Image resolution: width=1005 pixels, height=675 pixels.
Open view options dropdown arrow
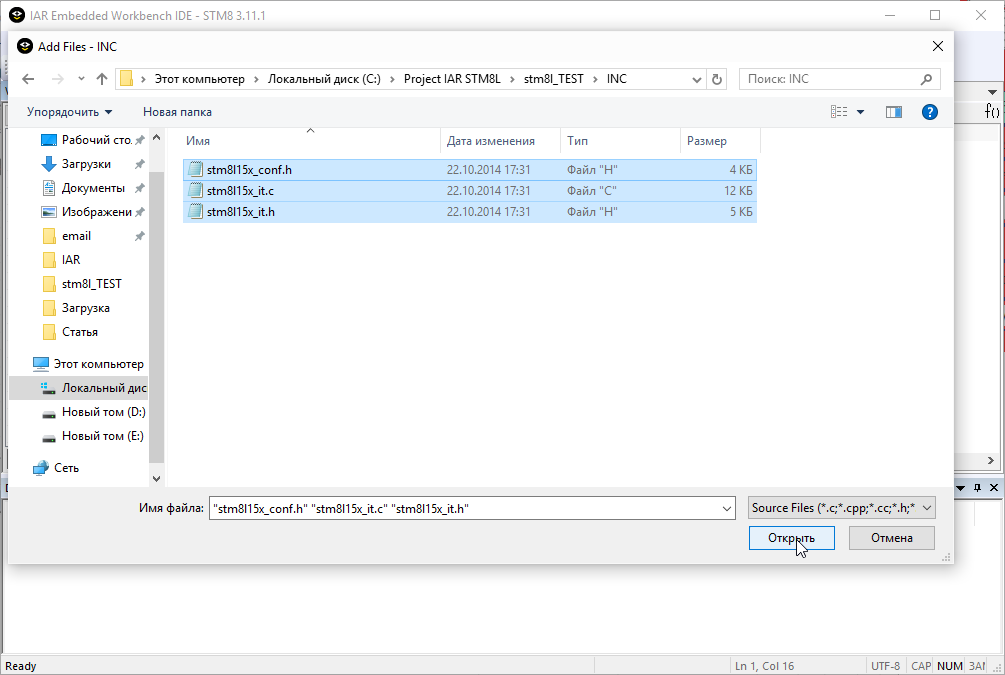click(x=861, y=112)
